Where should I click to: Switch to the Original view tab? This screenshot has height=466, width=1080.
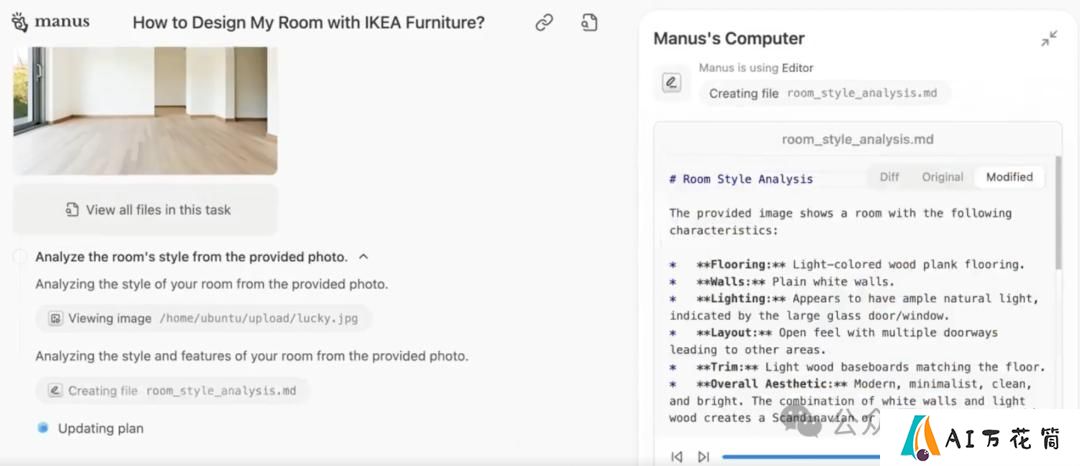(x=942, y=177)
